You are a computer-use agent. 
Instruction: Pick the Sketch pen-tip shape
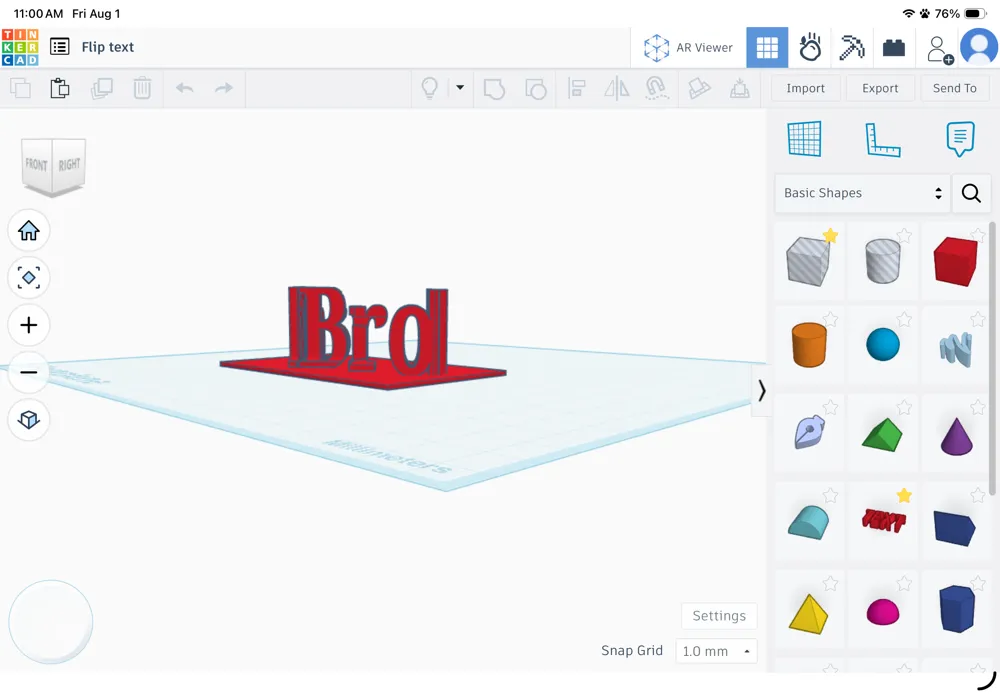[x=809, y=432]
